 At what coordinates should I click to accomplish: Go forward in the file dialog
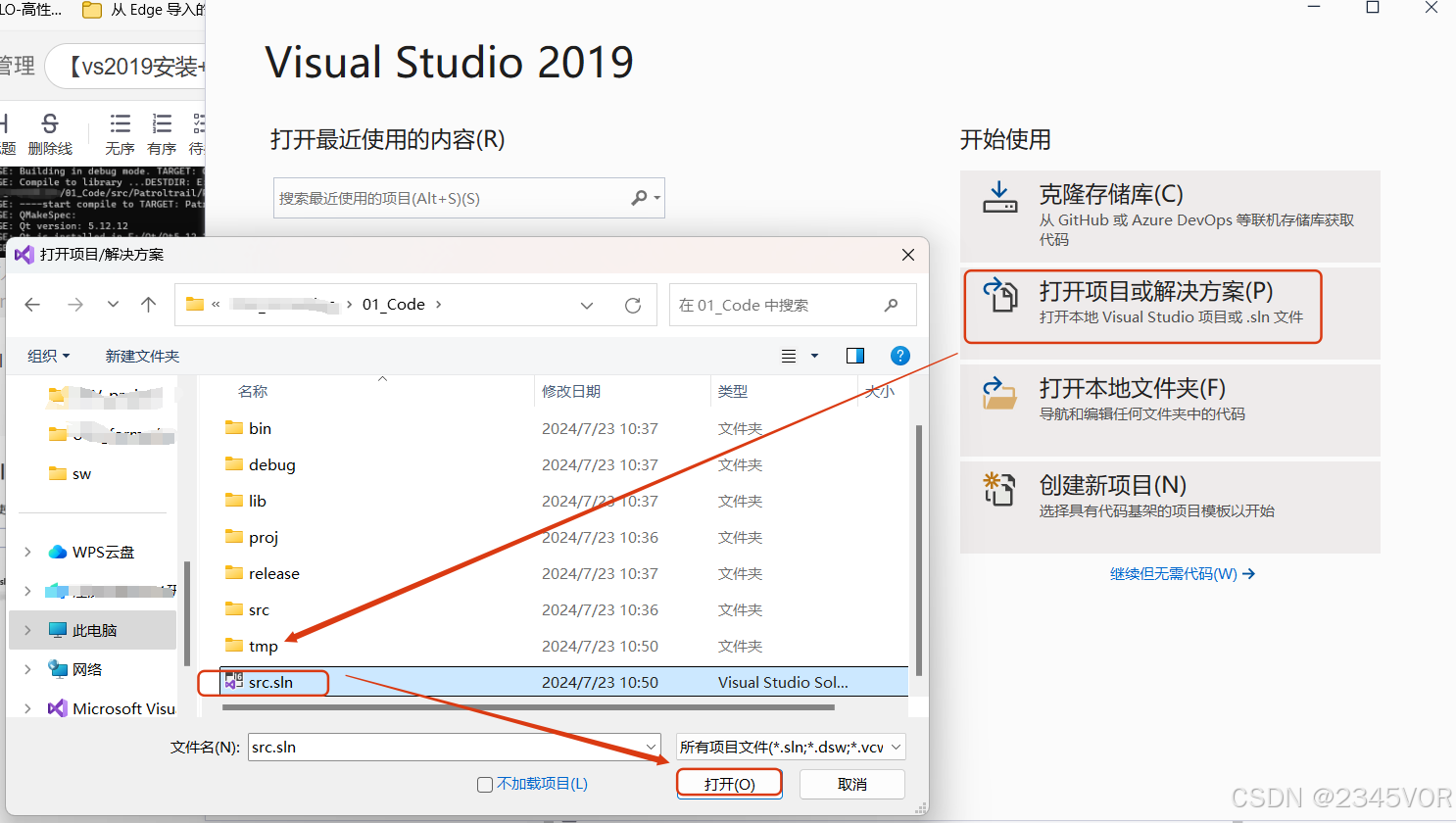tap(75, 305)
